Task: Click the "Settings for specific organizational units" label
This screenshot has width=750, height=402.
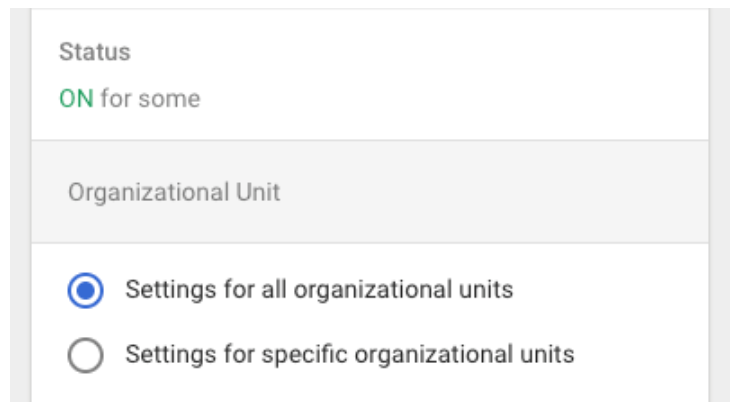Action: click(350, 355)
